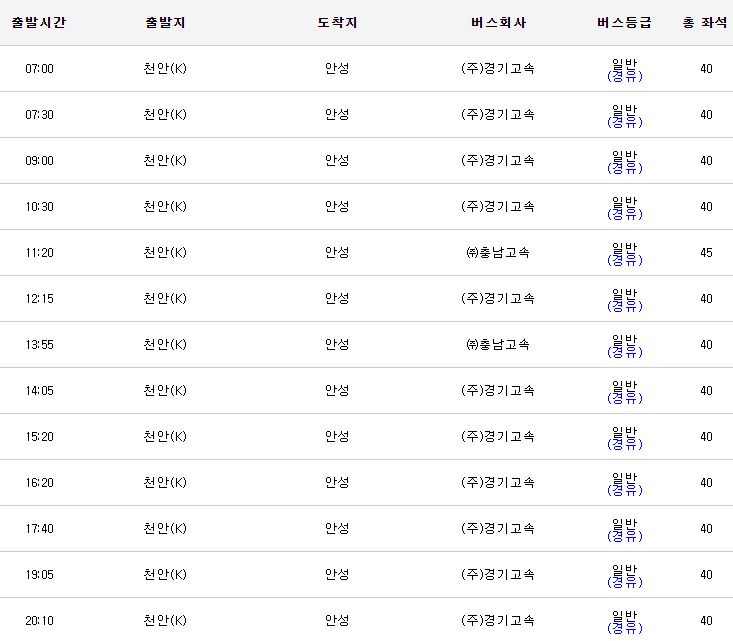Image resolution: width=733 pixels, height=641 pixels.
Task: Click the 출발지 column header
Action: point(165,22)
